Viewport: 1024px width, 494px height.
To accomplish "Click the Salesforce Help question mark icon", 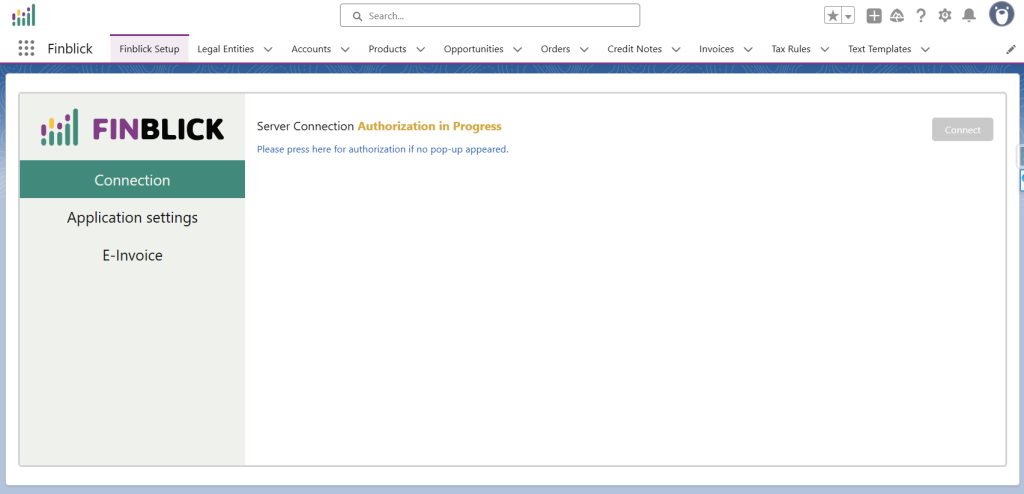I will click(921, 16).
